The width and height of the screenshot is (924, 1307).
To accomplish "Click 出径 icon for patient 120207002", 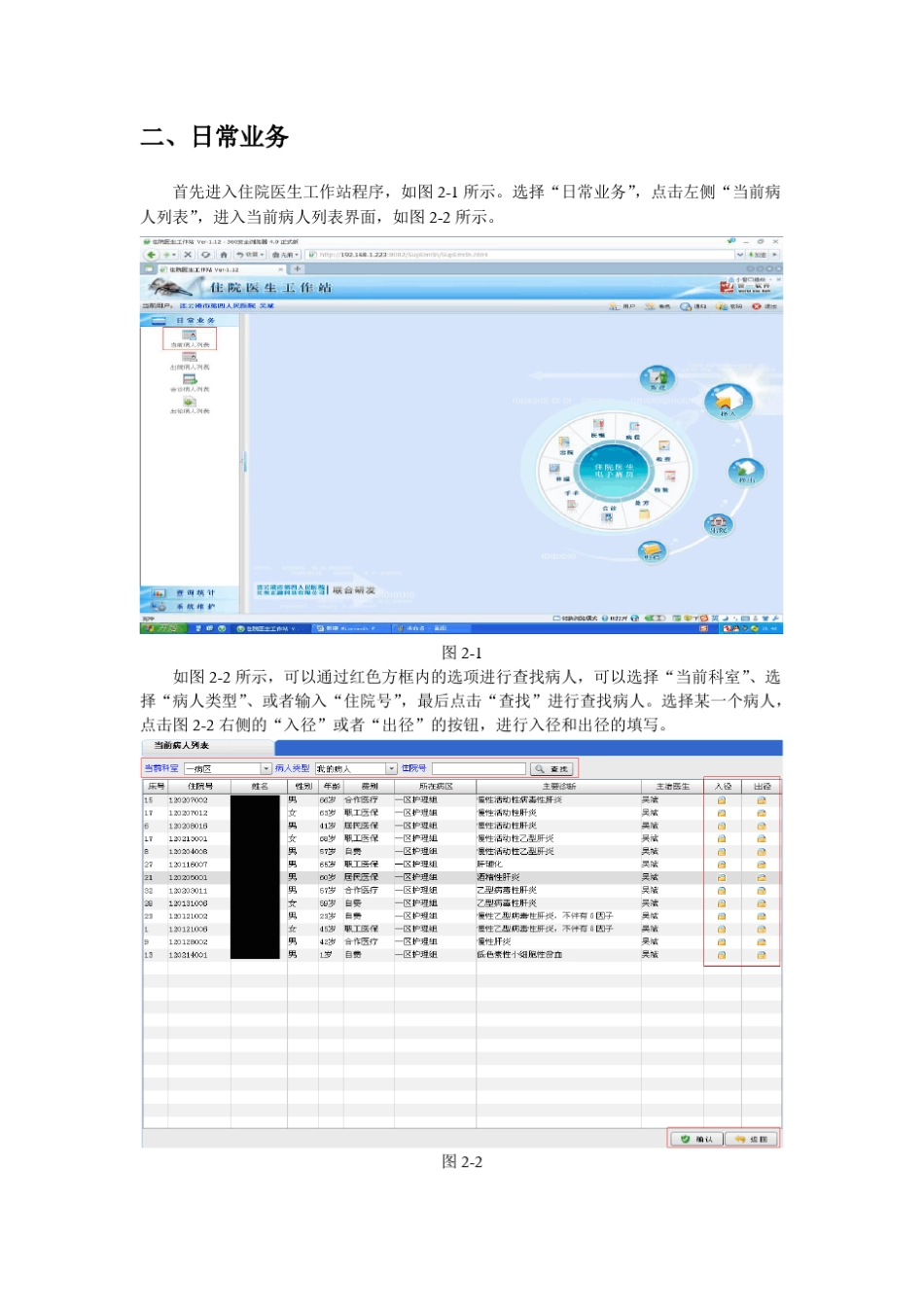I will (762, 800).
